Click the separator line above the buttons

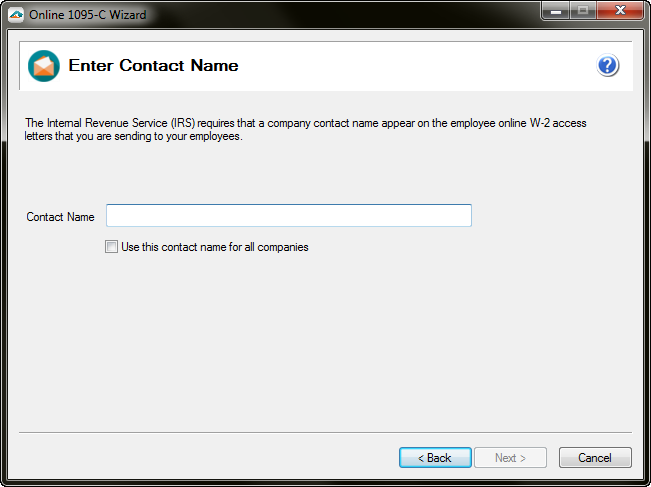pos(325,432)
